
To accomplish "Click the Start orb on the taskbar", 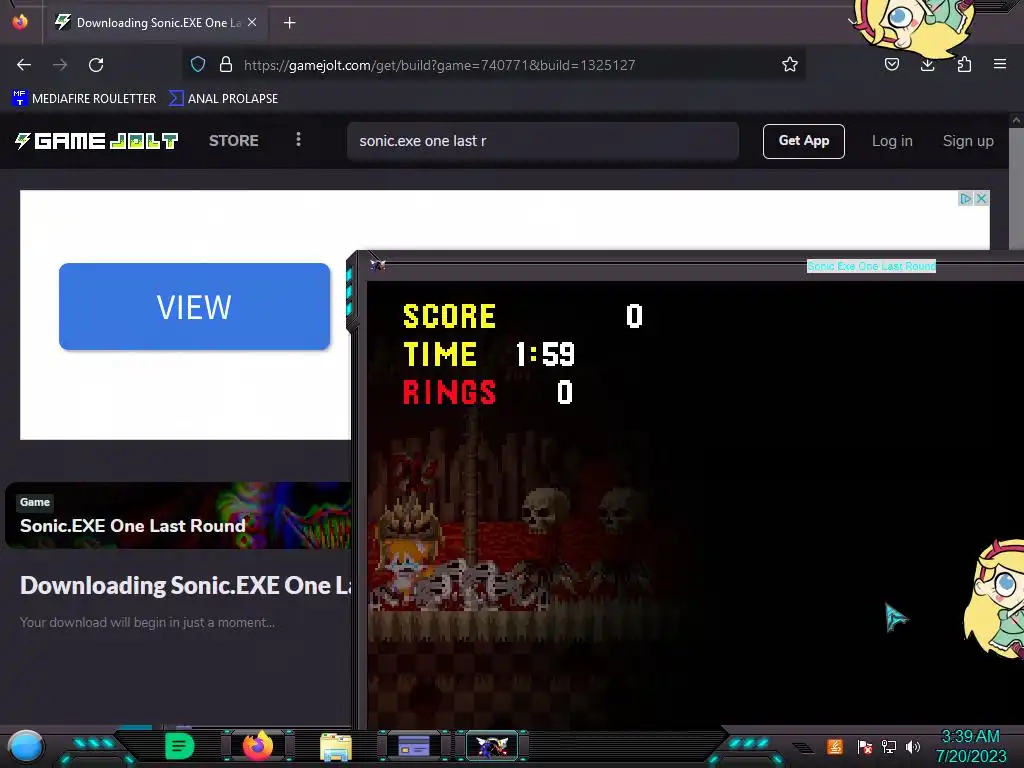I will coord(25,746).
